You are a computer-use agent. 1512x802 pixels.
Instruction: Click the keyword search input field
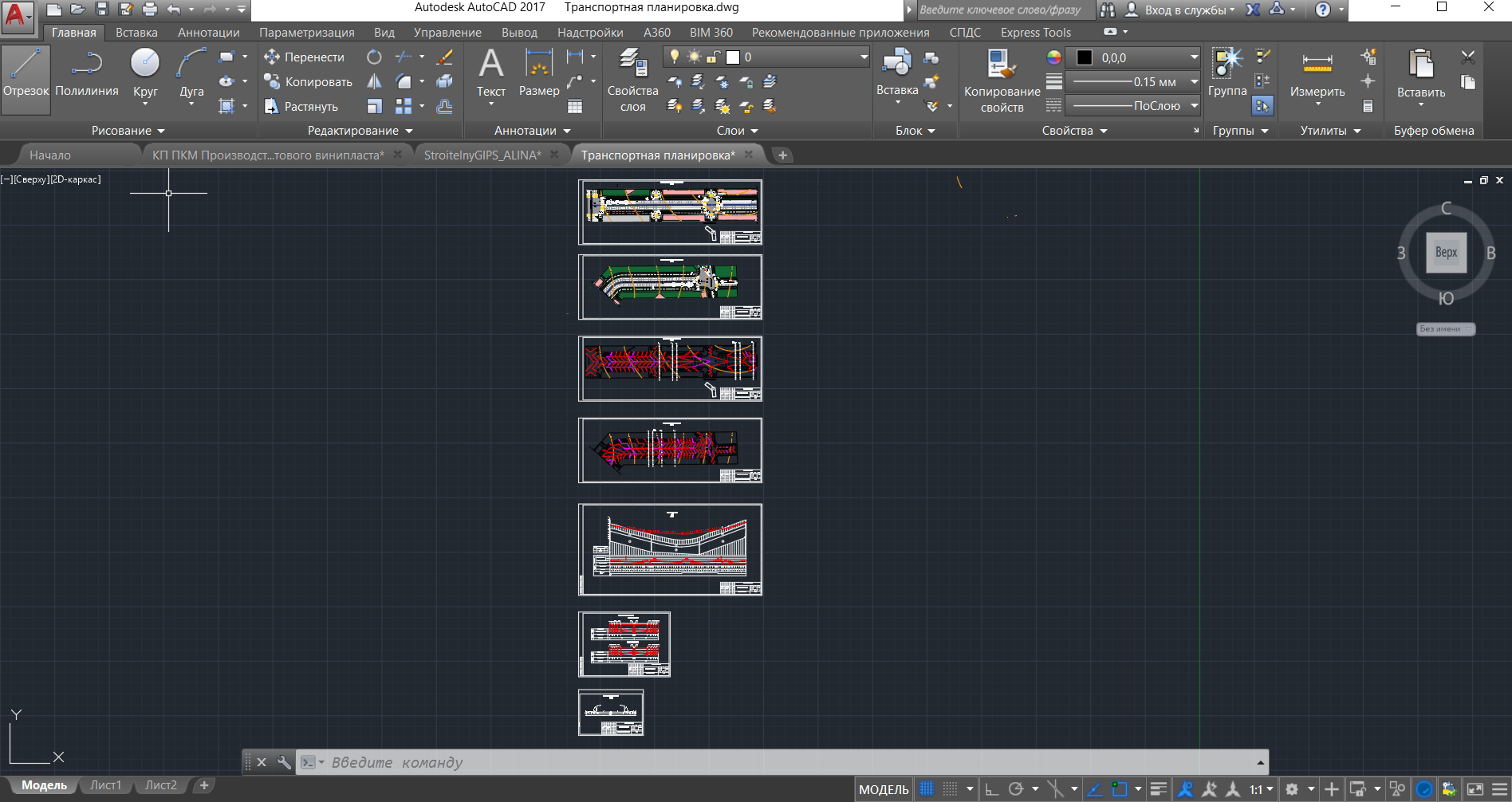click(x=1004, y=10)
